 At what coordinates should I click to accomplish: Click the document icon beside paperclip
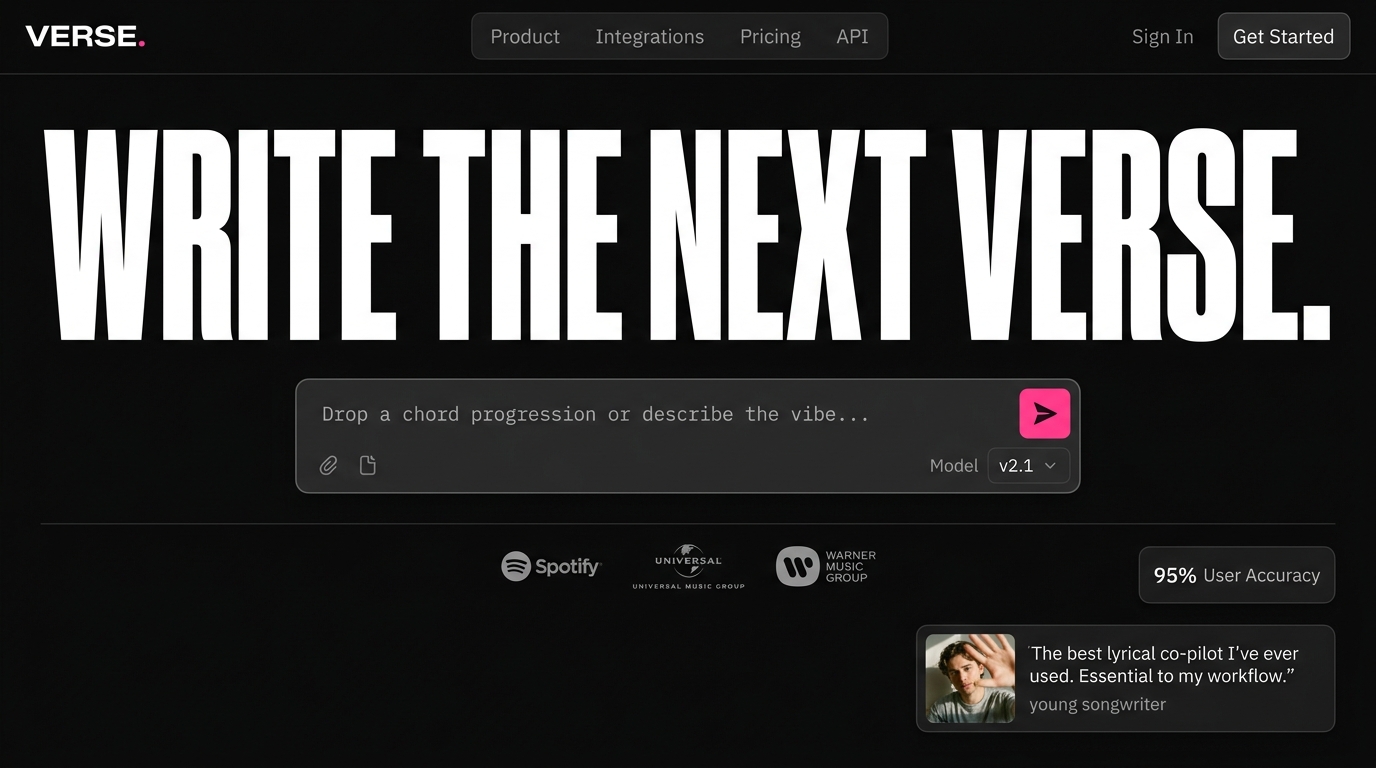tap(368, 465)
